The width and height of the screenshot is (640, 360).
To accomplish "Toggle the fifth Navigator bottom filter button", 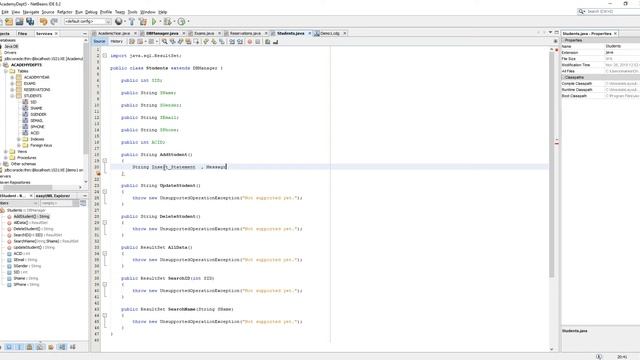I will click(x=51, y=347).
